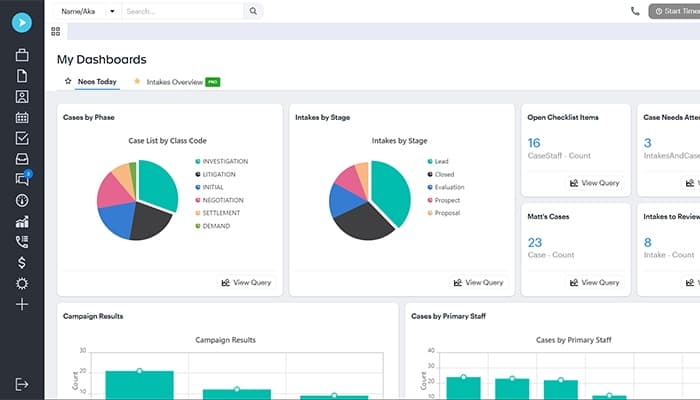This screenshot has height=400, width=700.
Task: Click the Neos logo arrow icon
Action: pyautogui.click(x=21, y=22)
